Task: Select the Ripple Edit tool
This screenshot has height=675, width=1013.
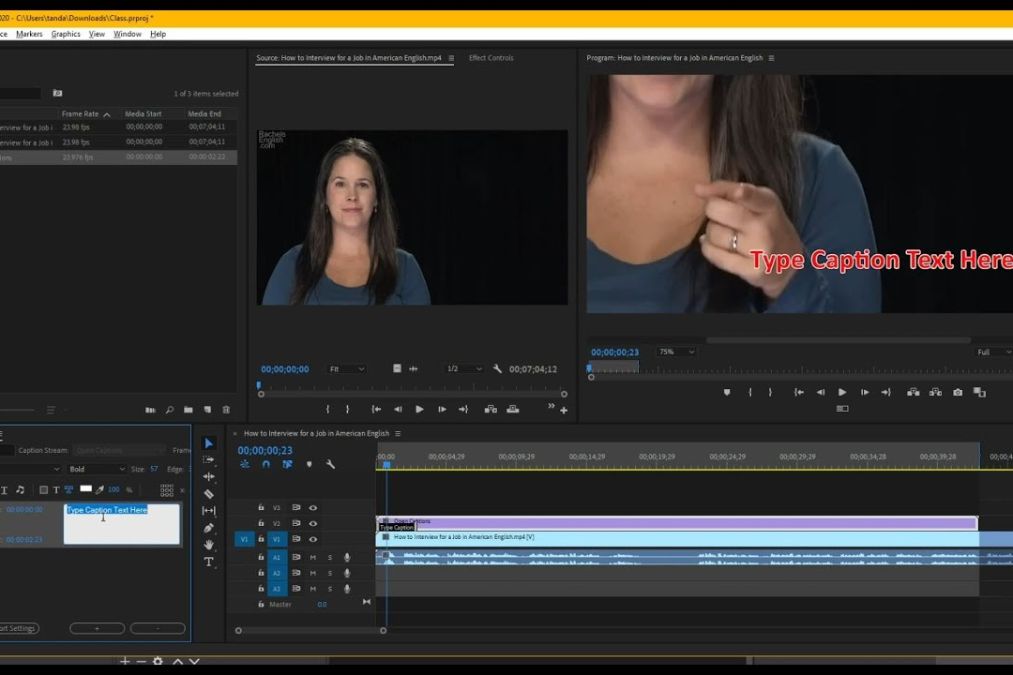Action: click(209, 477)
